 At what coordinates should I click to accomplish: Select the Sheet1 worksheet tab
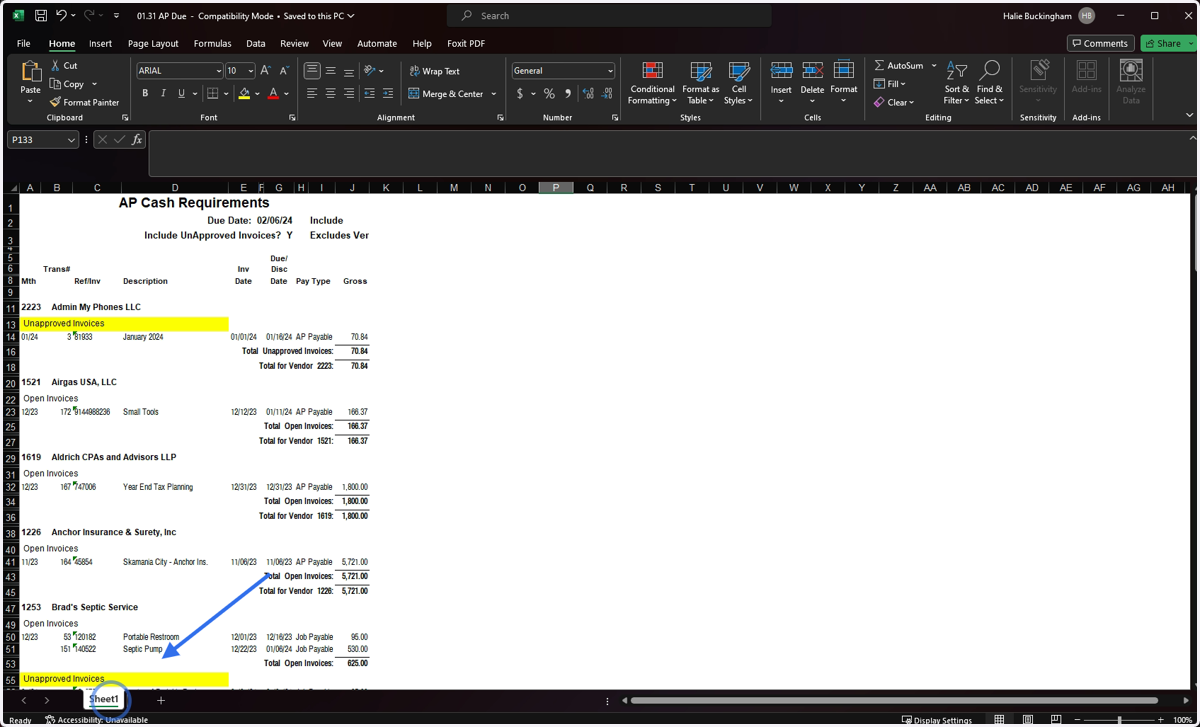click(104, 699)
